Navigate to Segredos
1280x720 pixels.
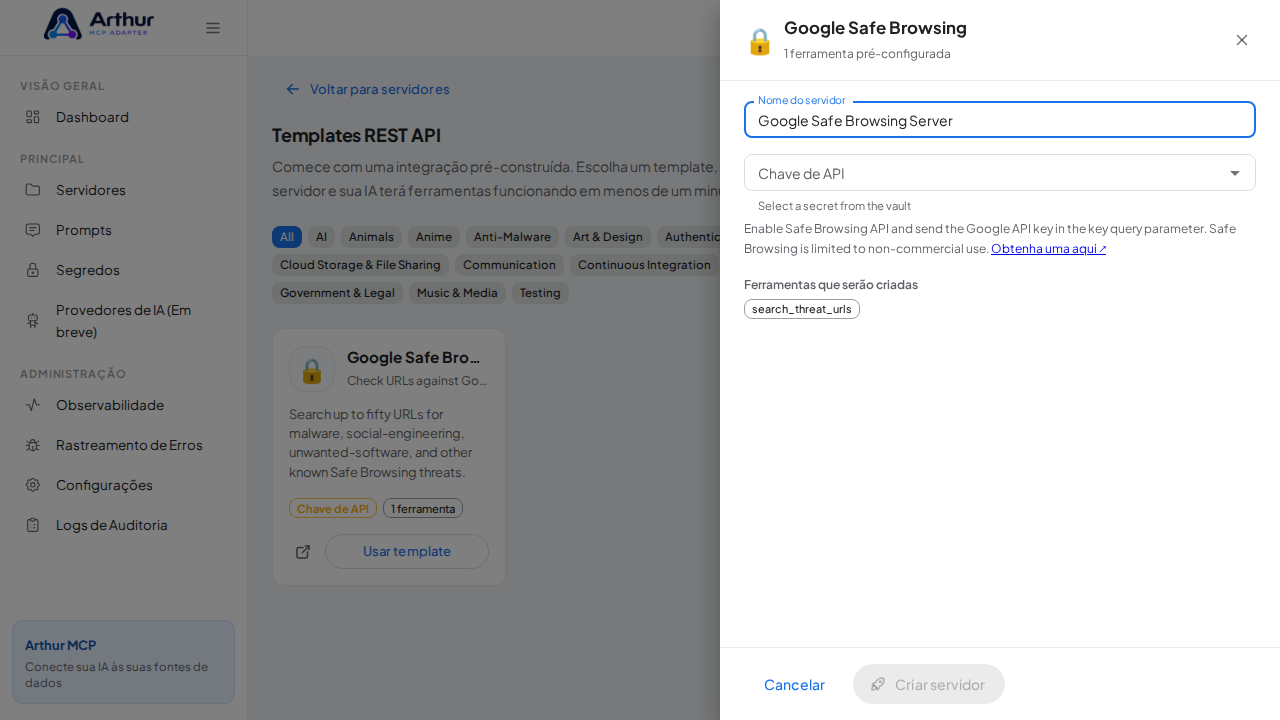(124, 270)
